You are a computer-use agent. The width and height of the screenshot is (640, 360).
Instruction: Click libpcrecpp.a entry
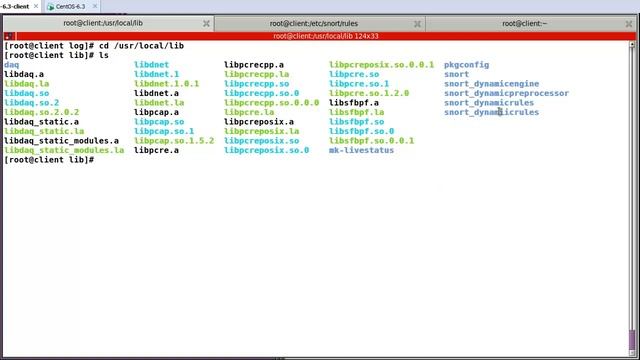click(254, 64)
